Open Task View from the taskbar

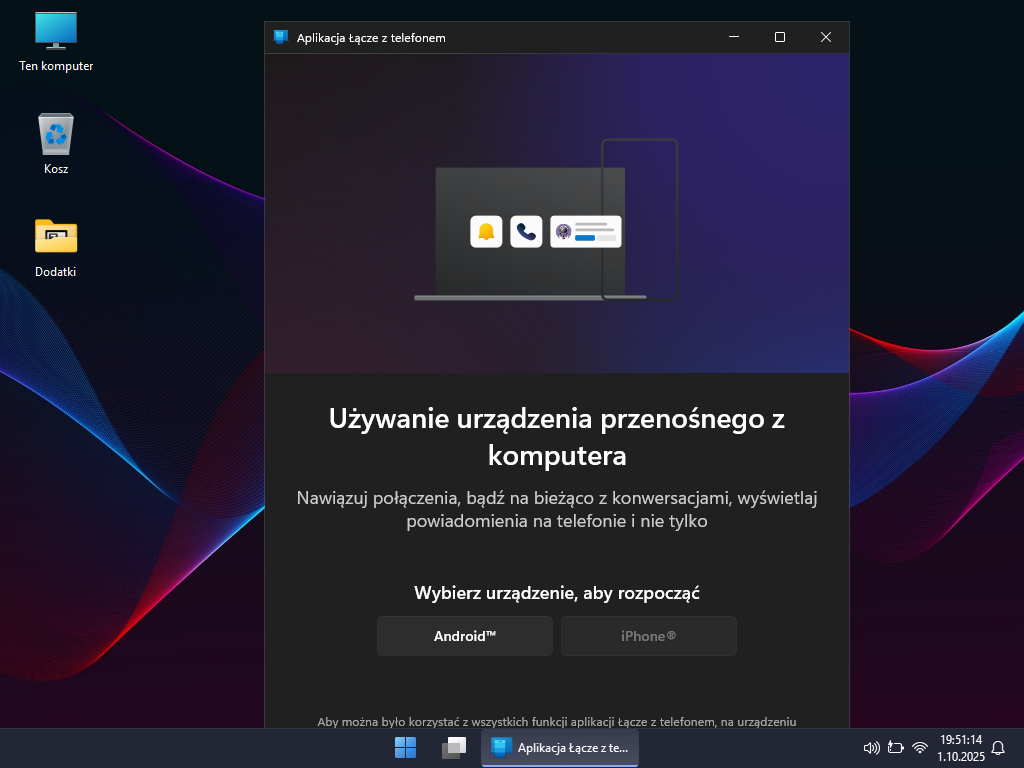[x=454, y=747]
